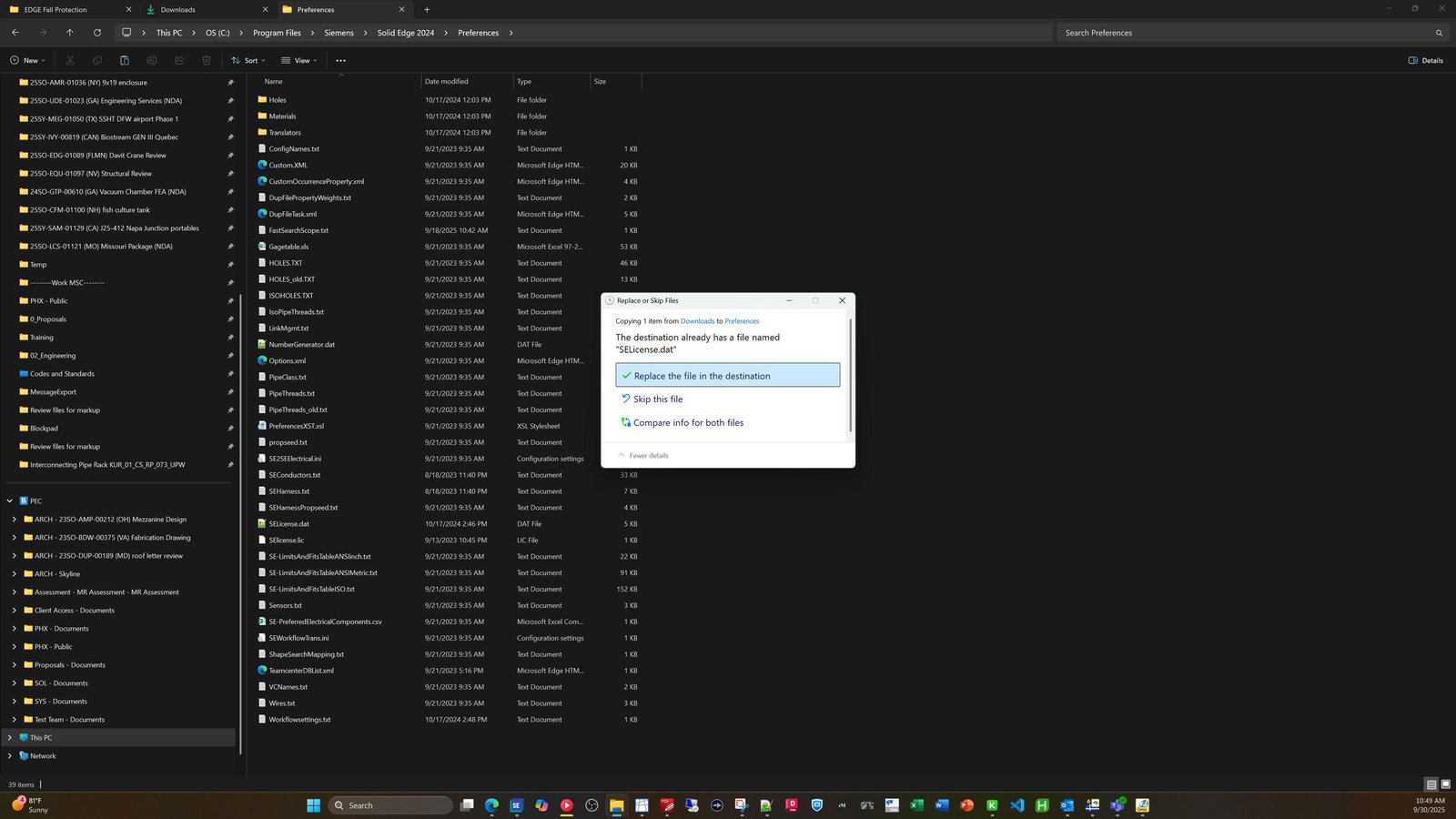Add a new File Explorer tab
The width and height of the screenshot is (1456, 819).
click(x=427, y=10)
